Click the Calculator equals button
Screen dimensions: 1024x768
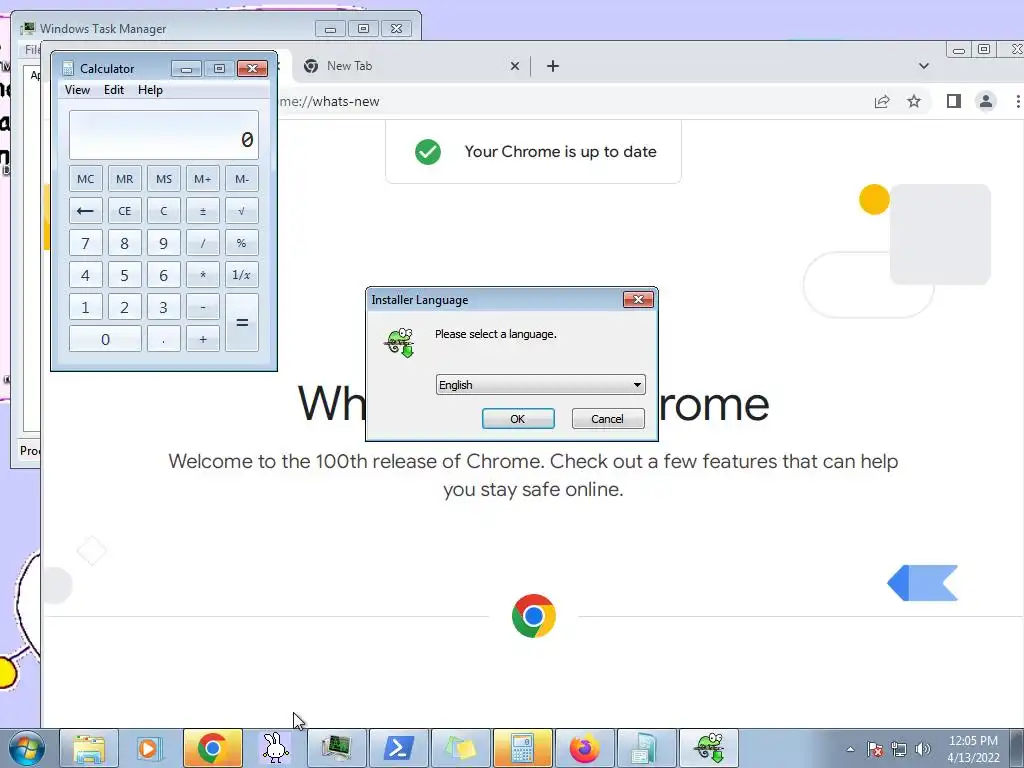click(x=242, y=323)
